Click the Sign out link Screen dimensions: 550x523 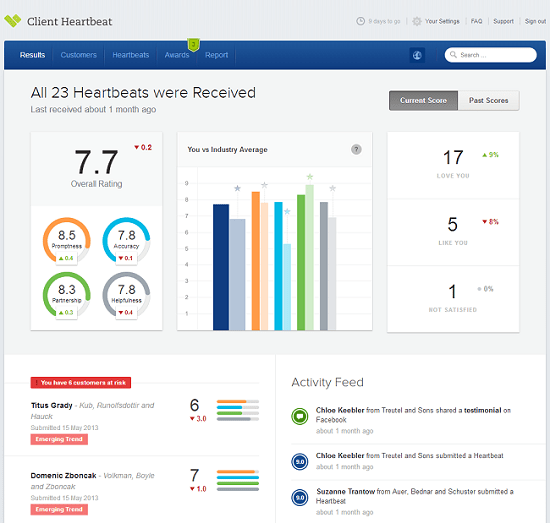(x=535, y=21)
